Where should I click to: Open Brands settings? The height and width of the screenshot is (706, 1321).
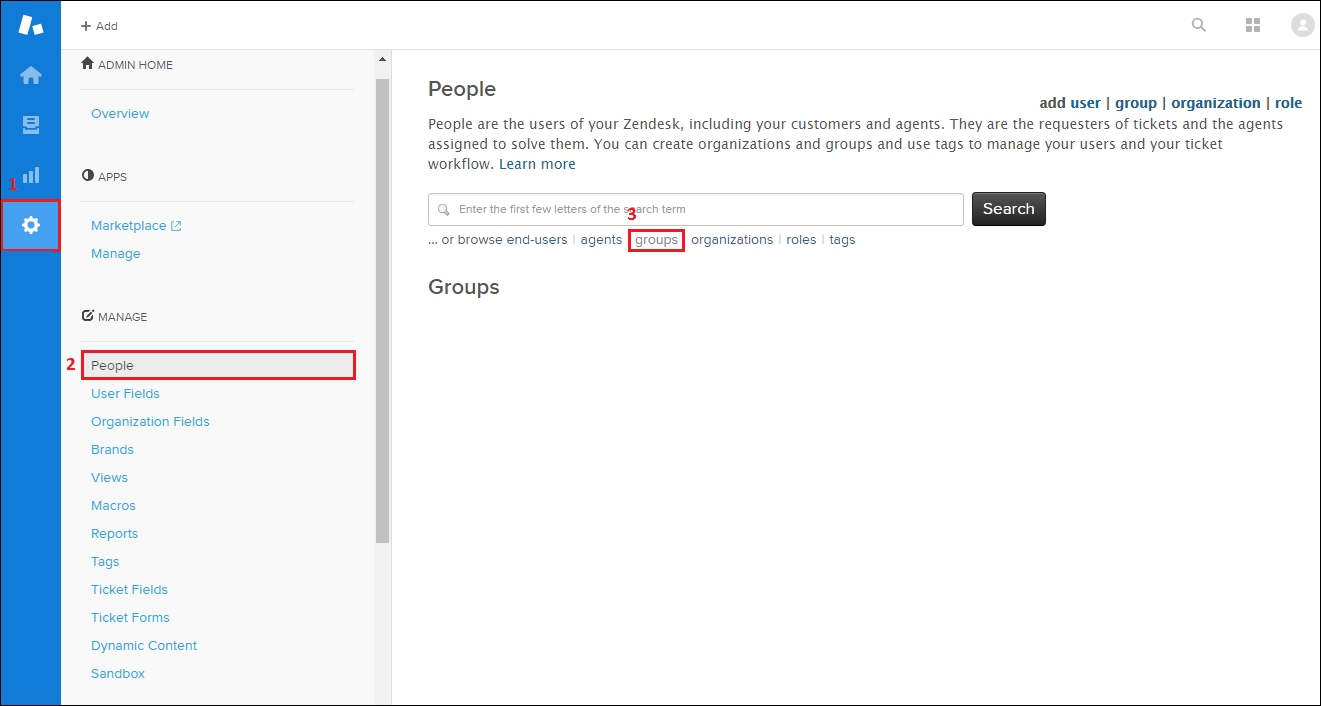coord(111,449)
